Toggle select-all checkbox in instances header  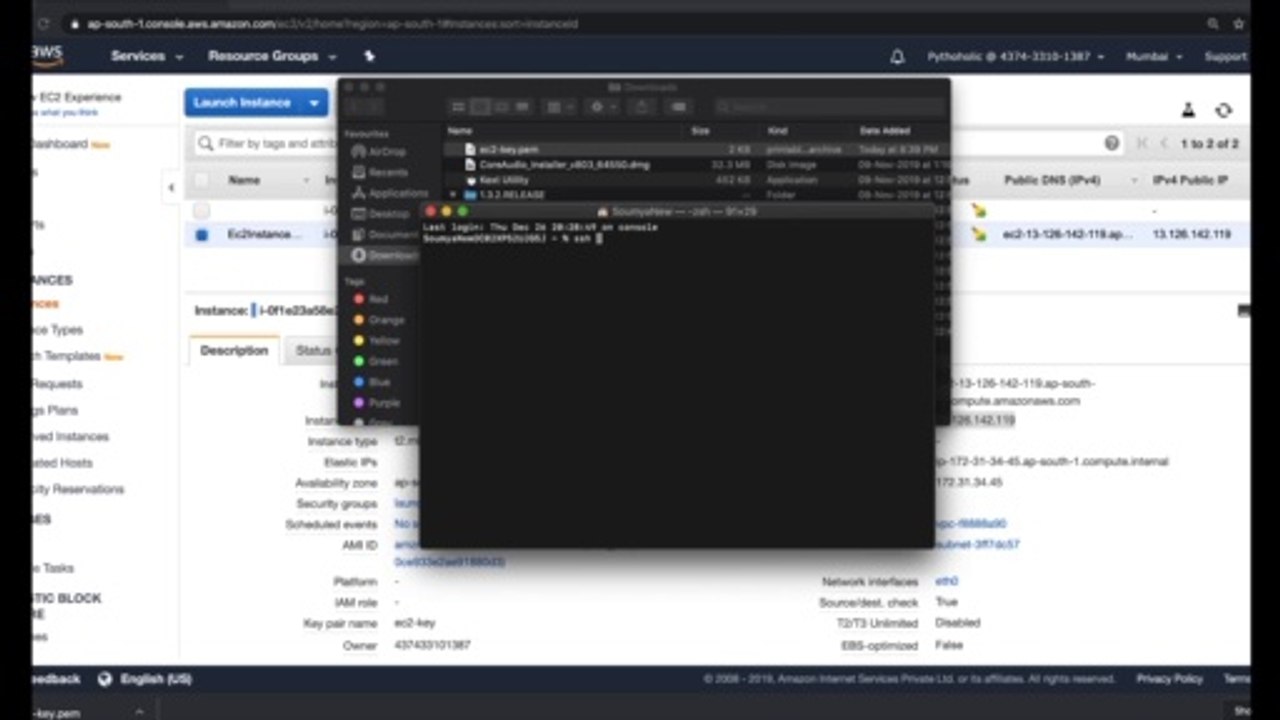202,180
